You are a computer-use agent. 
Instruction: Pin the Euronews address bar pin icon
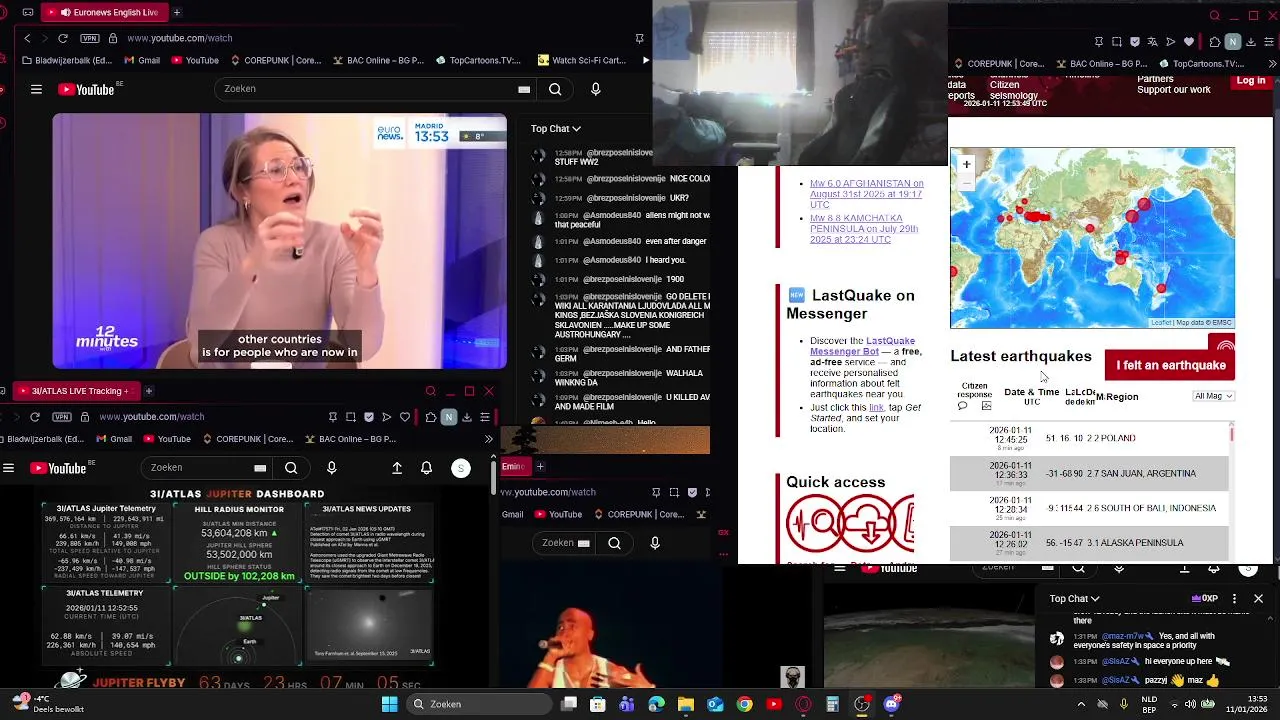639,38
